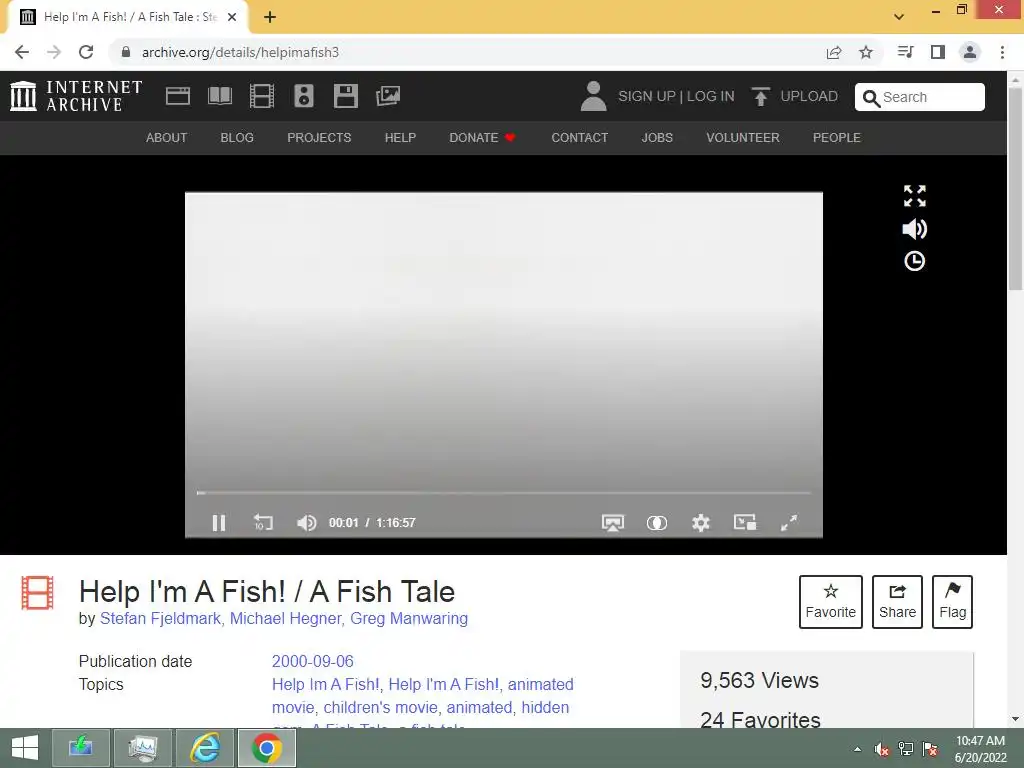Screen dimensions: 1024x768
Task: Open the playback history clock icon
Action: pos(914,261)
